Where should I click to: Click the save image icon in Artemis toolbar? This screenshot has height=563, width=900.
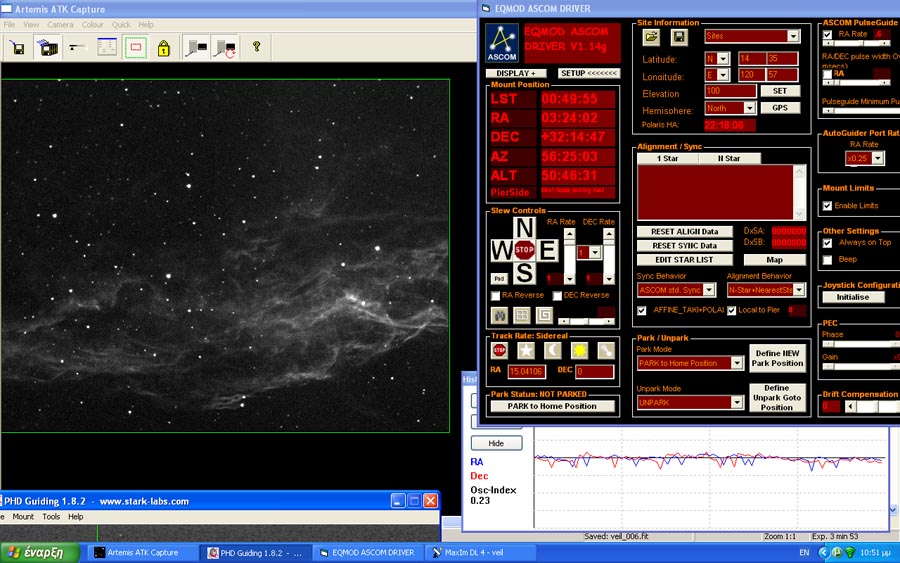(18, 48)
